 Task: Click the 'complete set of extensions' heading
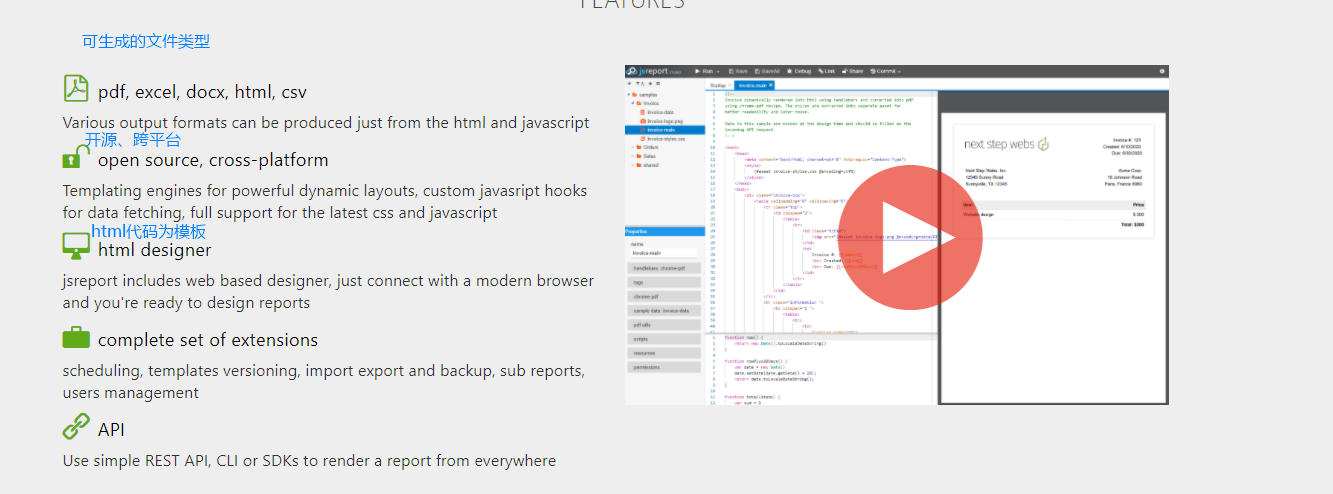(x=208, y=340)
